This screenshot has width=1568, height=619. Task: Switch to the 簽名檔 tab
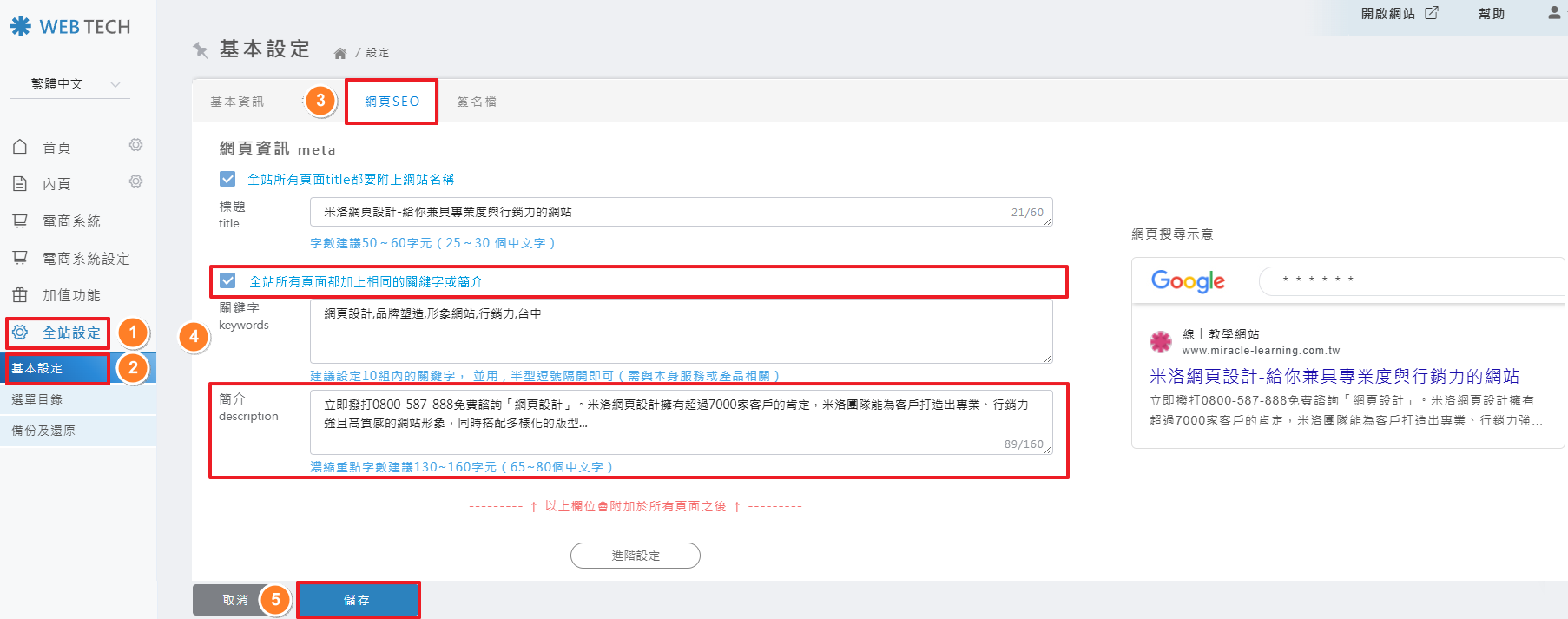477,102
